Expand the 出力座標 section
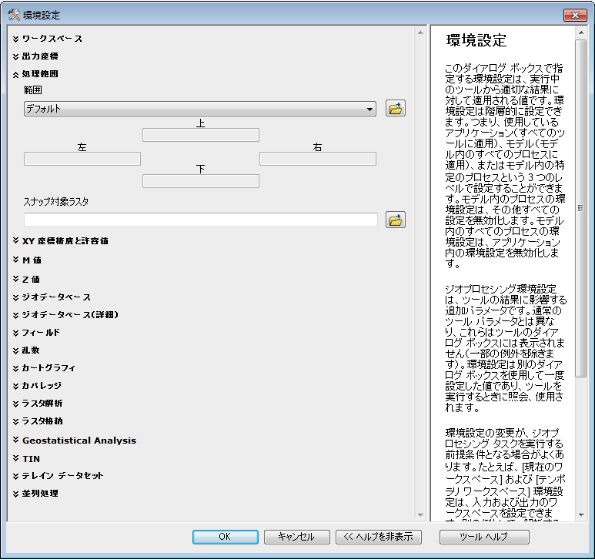The width and height of the screenshot is (595, 560). (x=36, y=56)
